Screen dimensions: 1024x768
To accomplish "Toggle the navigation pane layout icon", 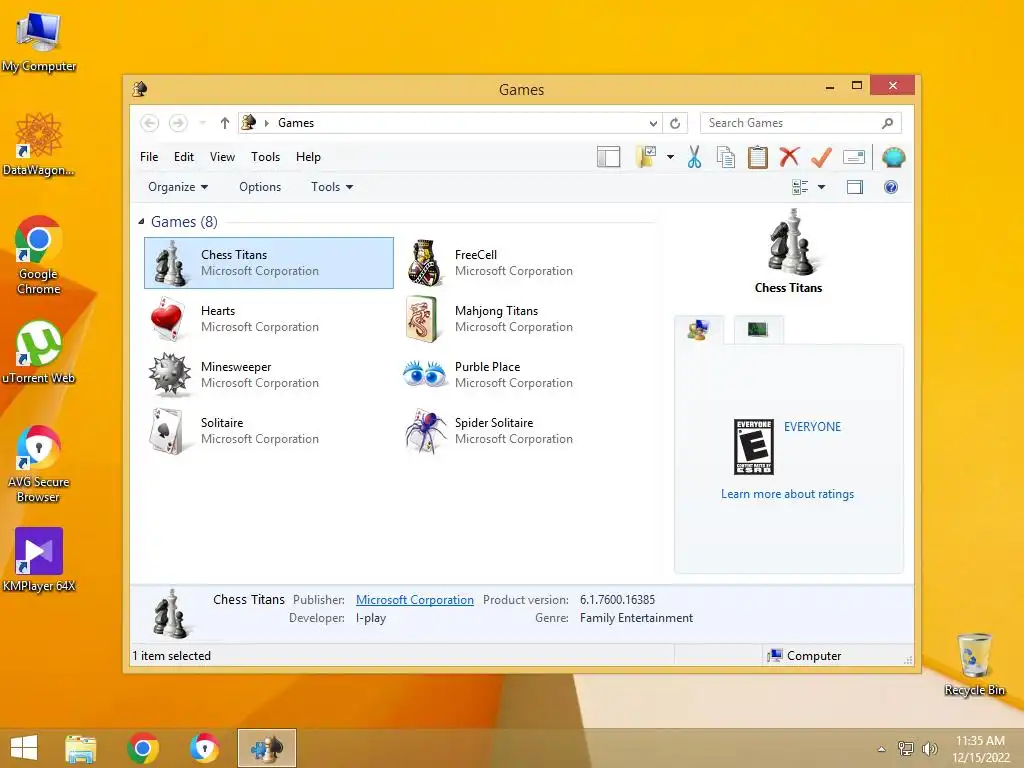I will click(x=609, y=157).
